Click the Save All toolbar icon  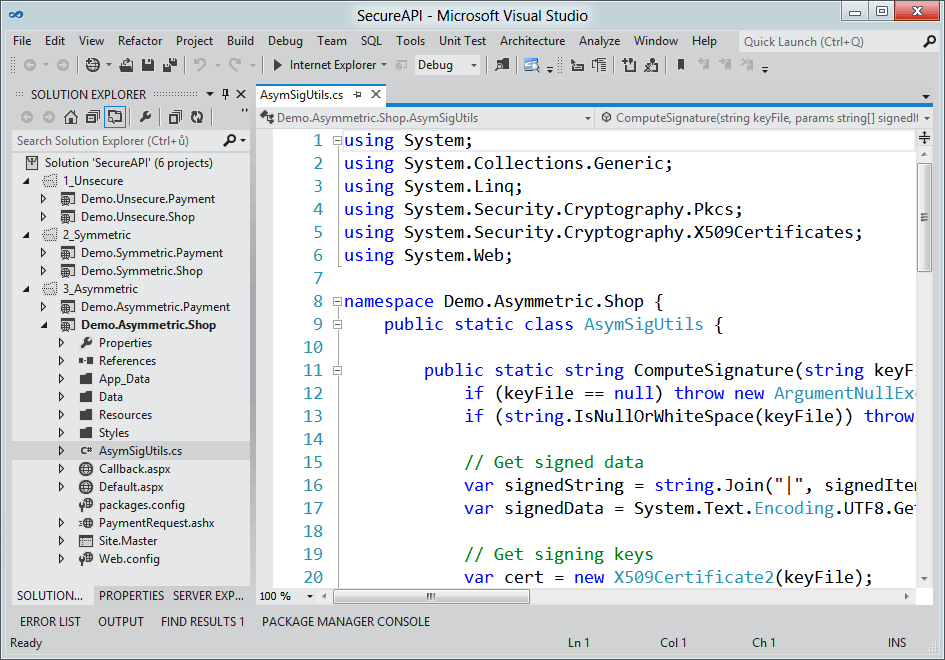[171, 65]
